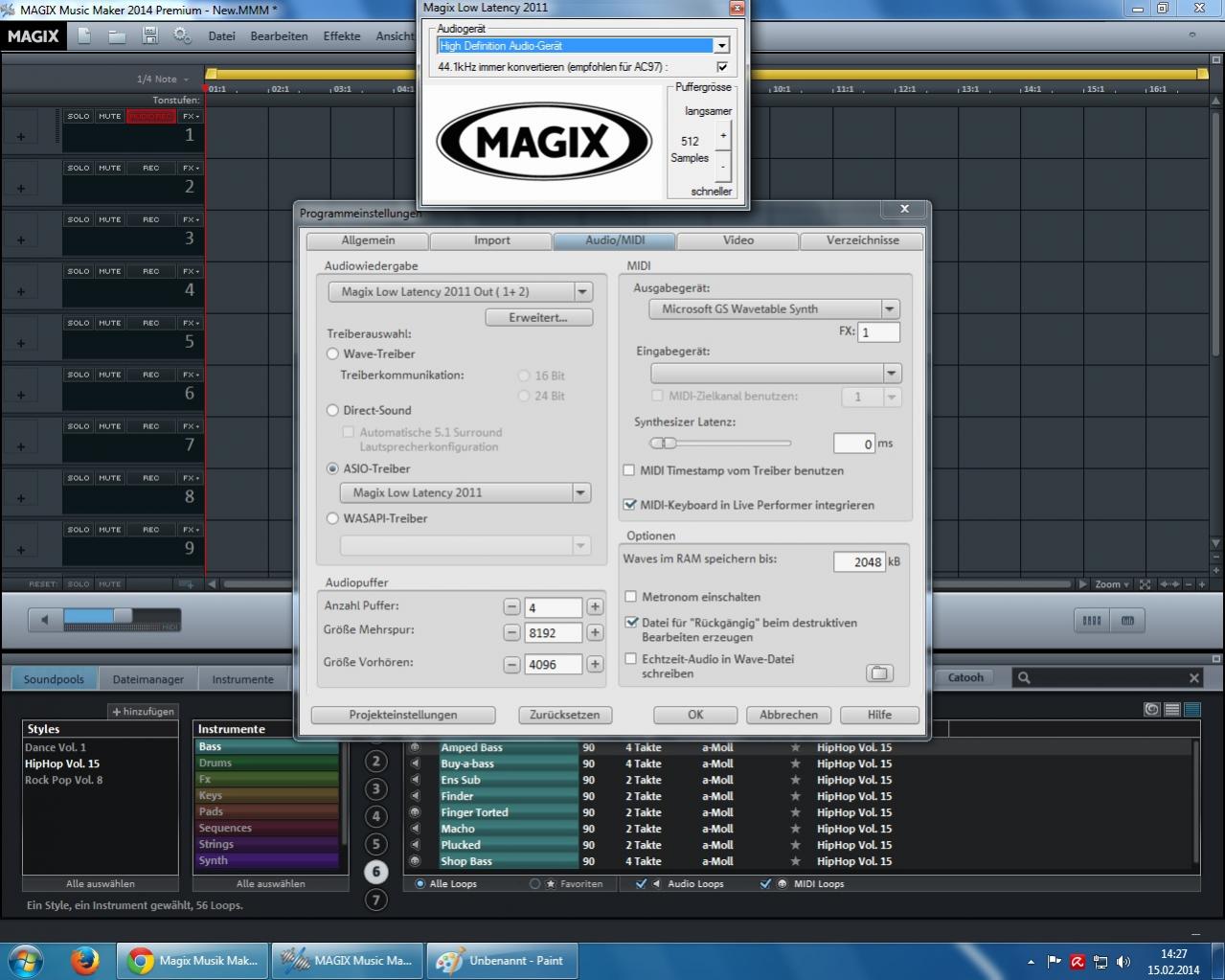Image resolution: width=1225 pixels, height=980 pixels.
Task: Increase Größe Mehrspur with the plus button
Action: pyautogui.click(x=595, y=632)
